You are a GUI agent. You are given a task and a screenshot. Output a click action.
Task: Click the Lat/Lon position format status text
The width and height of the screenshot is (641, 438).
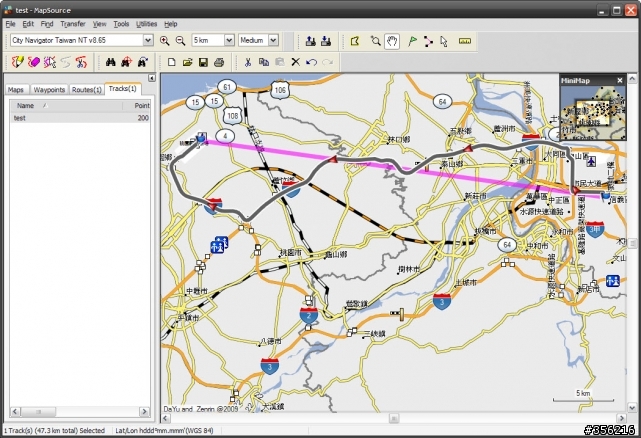click(x=164, y=430)
